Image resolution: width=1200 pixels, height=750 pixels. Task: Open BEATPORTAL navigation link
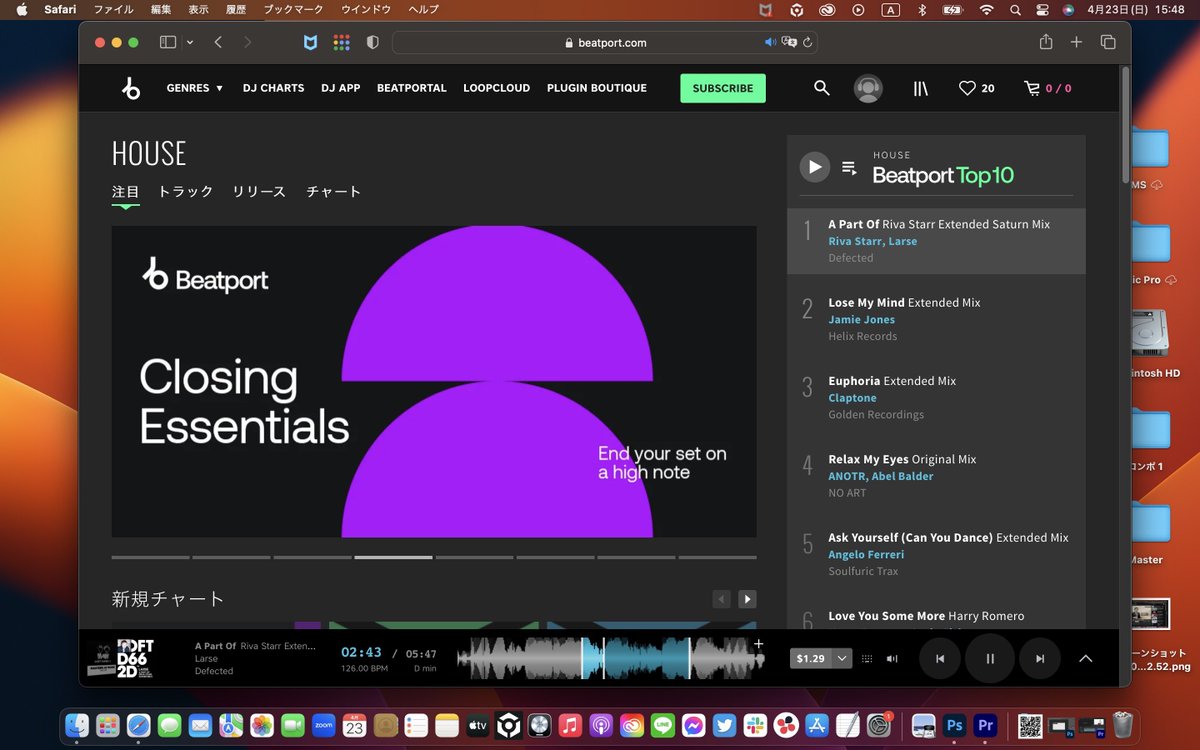412,88
